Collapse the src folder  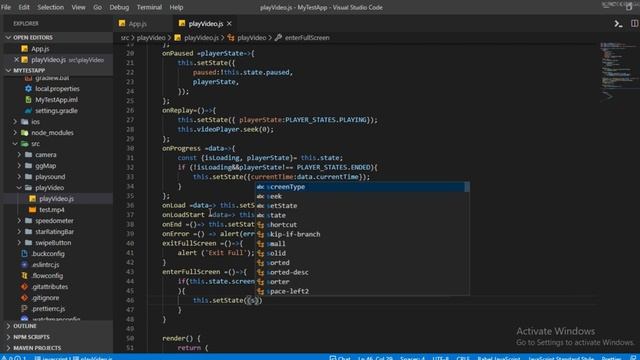tap(36, 144)
